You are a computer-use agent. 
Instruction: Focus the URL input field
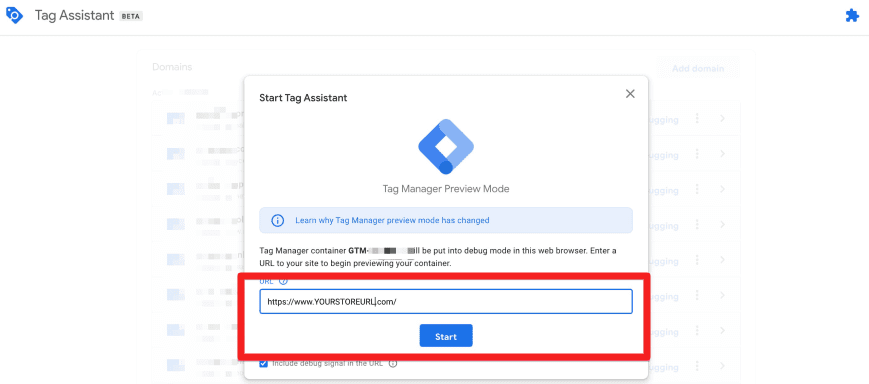pos(446,301)
